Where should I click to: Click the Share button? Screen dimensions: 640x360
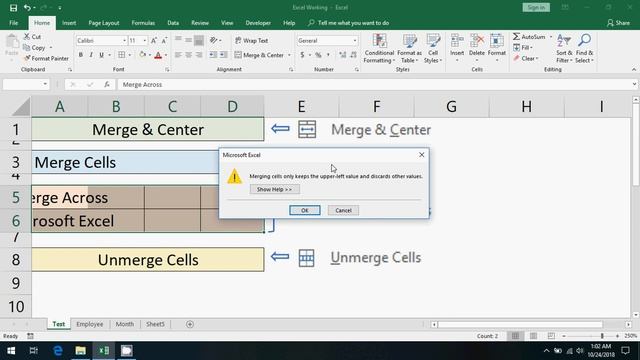pos(618,23)
